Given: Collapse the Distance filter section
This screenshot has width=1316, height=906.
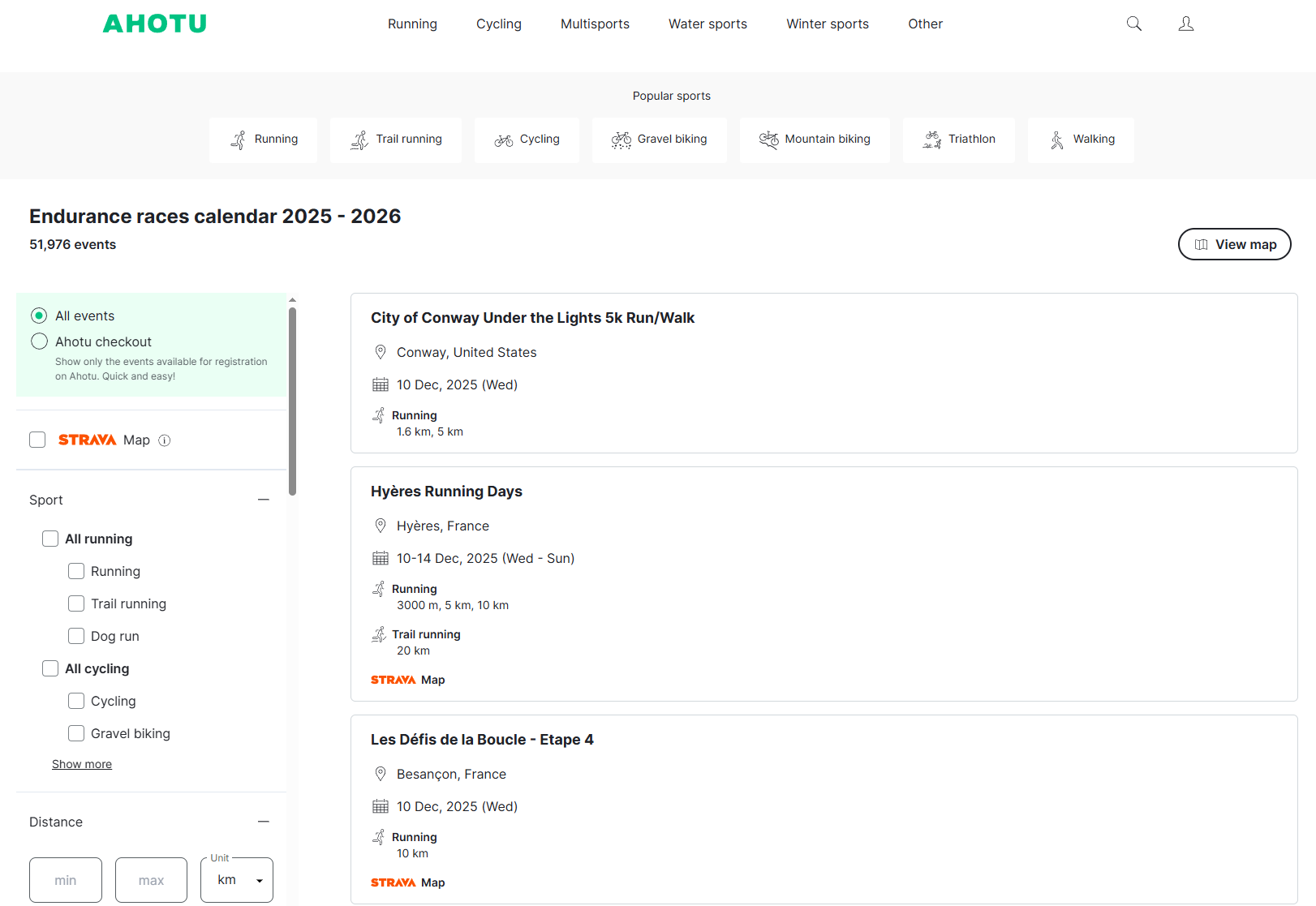Looking at the screenshot, I should point(263,822).
